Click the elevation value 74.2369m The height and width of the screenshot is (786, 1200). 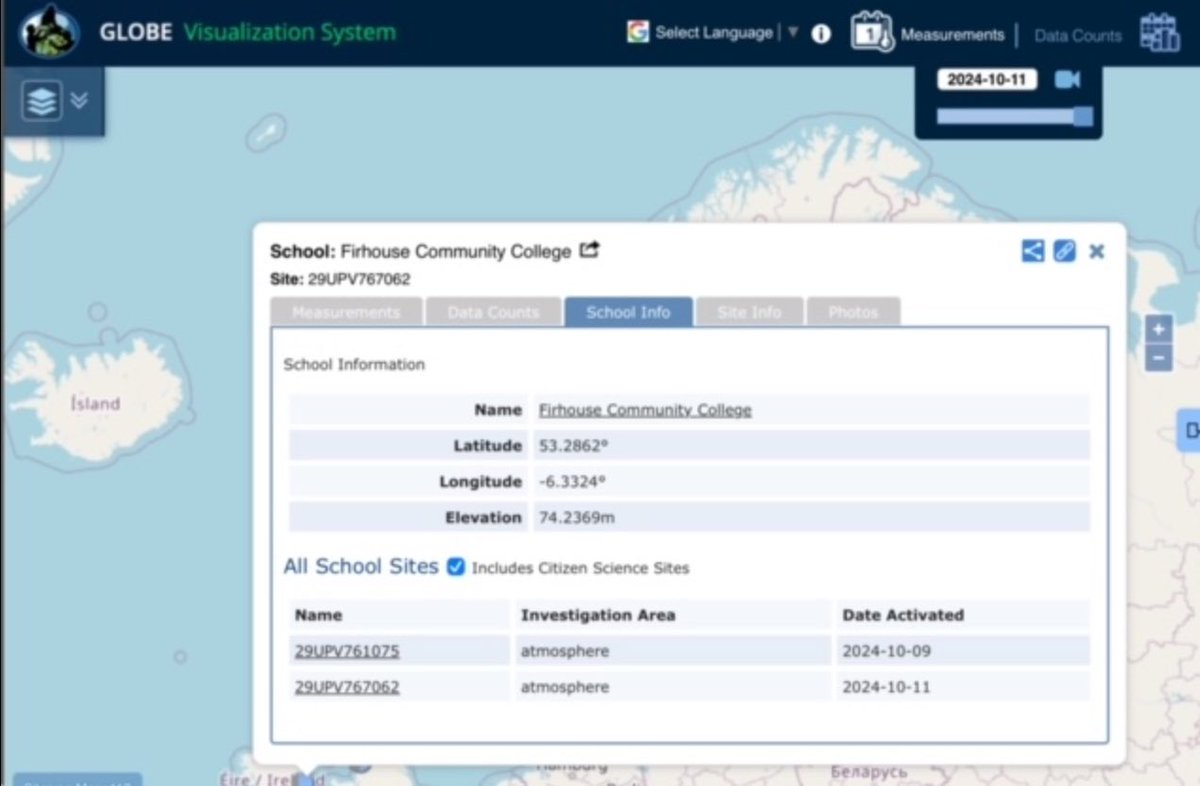click(x=577, y=518)
